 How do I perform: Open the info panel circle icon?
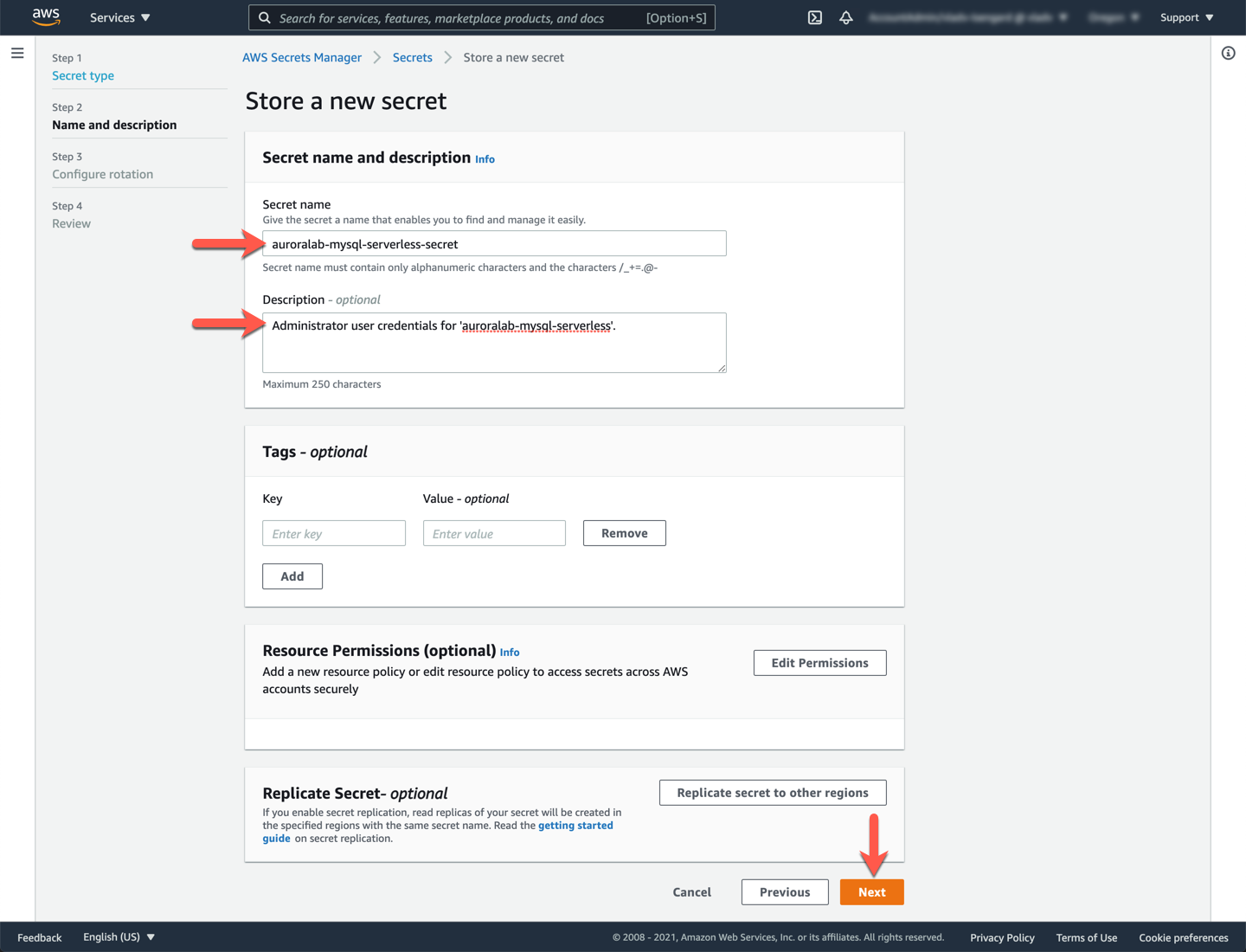click(x=1228, y=54)
